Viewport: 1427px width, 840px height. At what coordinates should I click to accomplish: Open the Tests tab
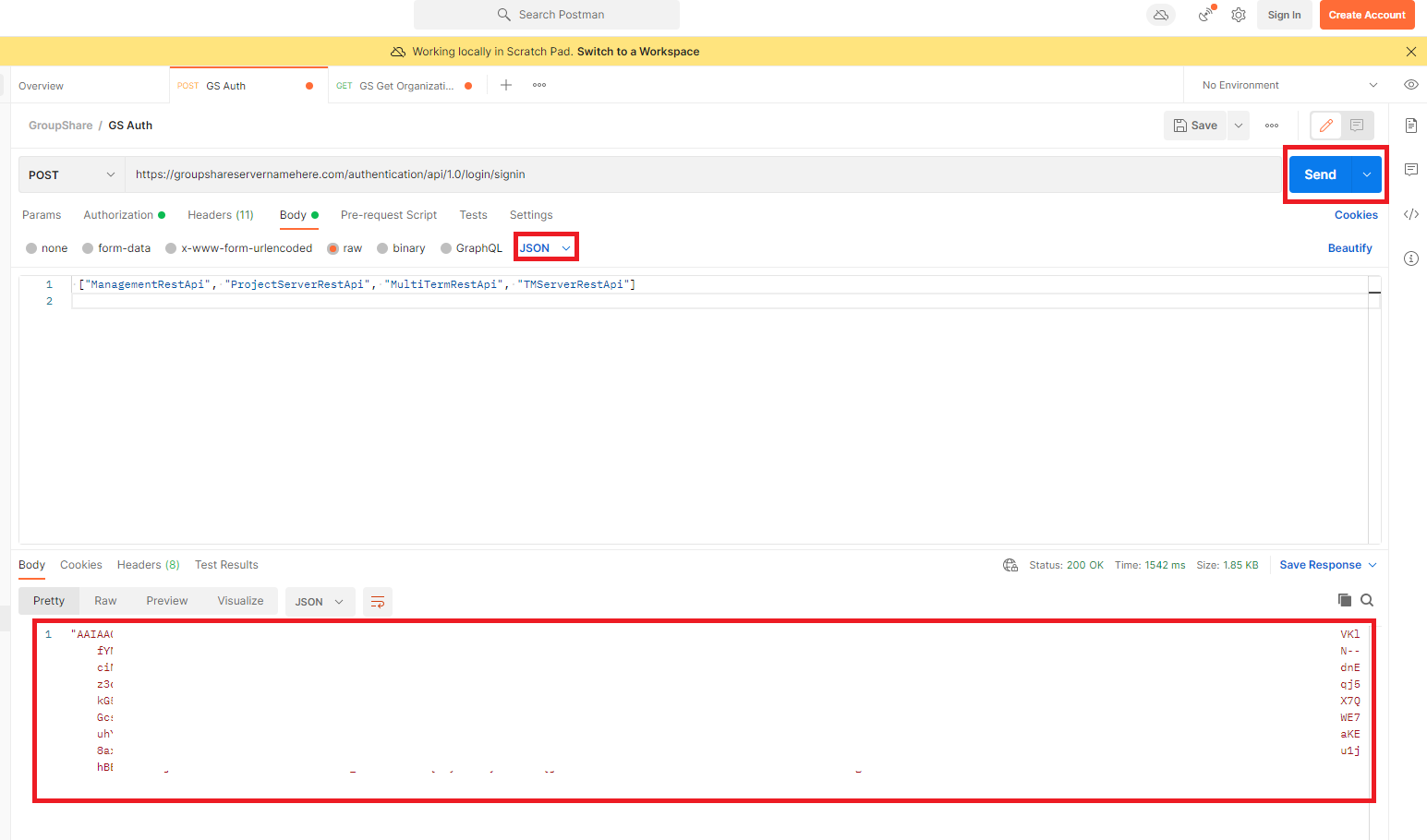click(x=473, y=215)
